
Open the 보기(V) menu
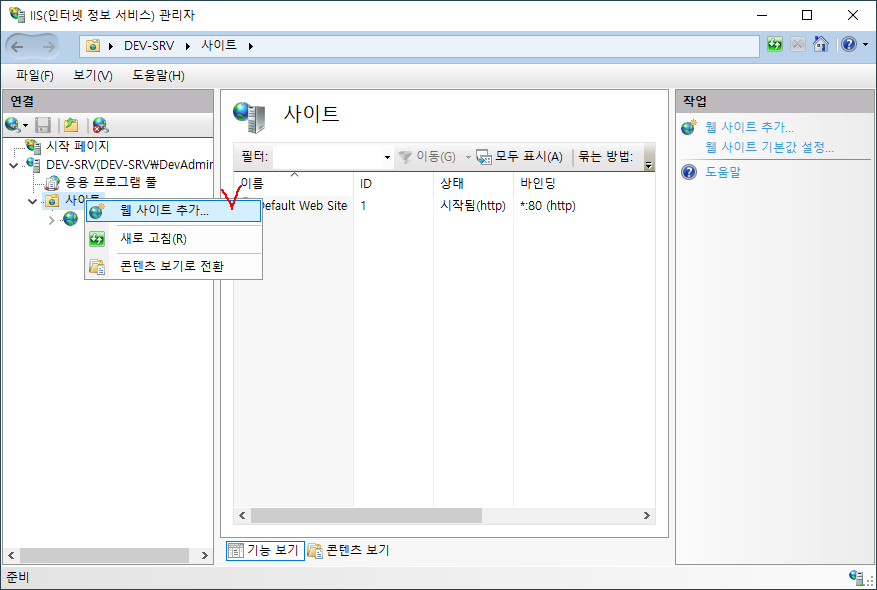93,75
